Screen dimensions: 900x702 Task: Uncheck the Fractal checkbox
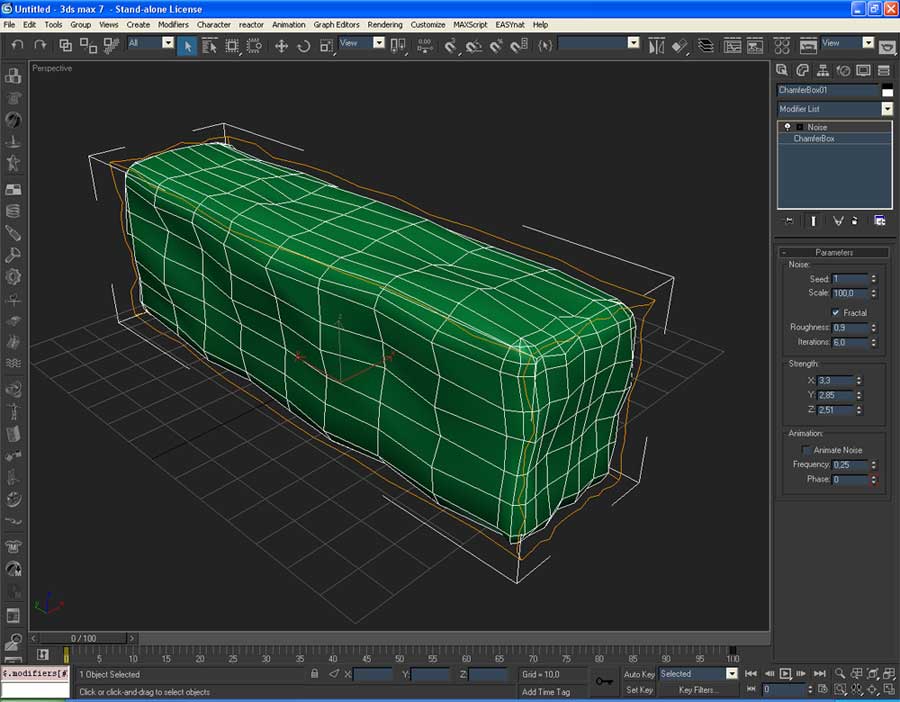point(836,312)
